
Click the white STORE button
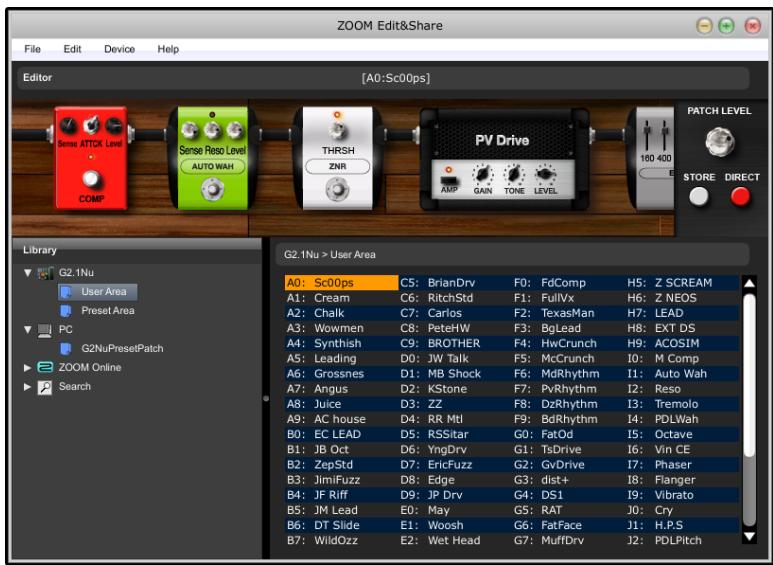coord(699,197)
